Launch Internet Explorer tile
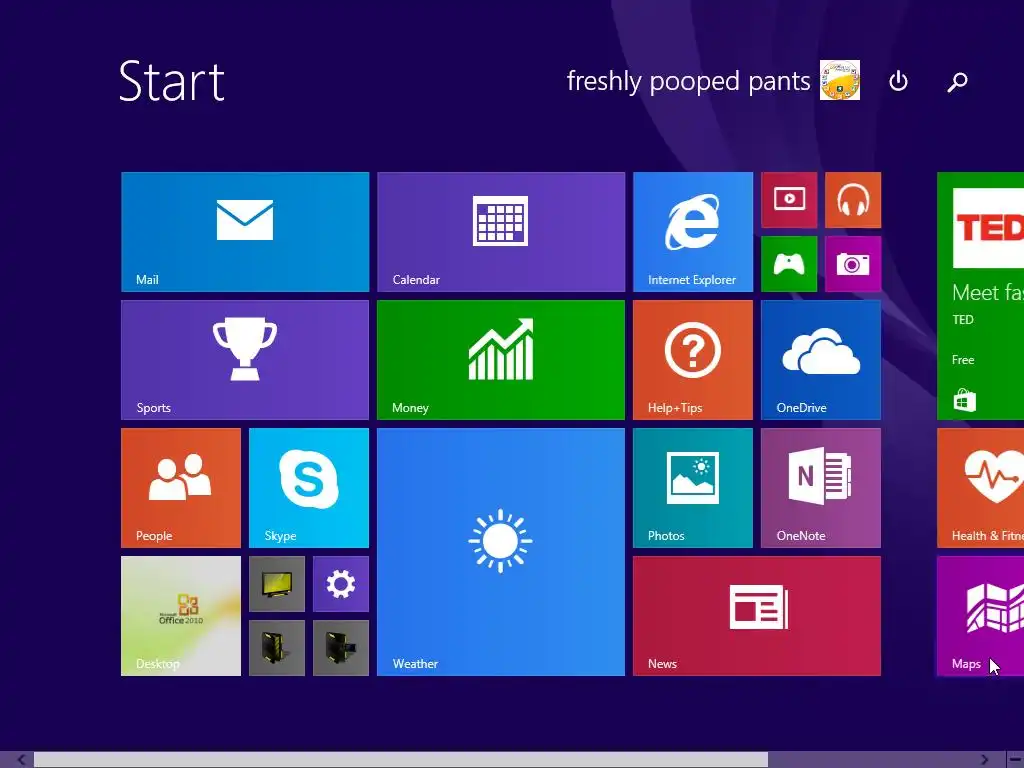 pos(693,232)
